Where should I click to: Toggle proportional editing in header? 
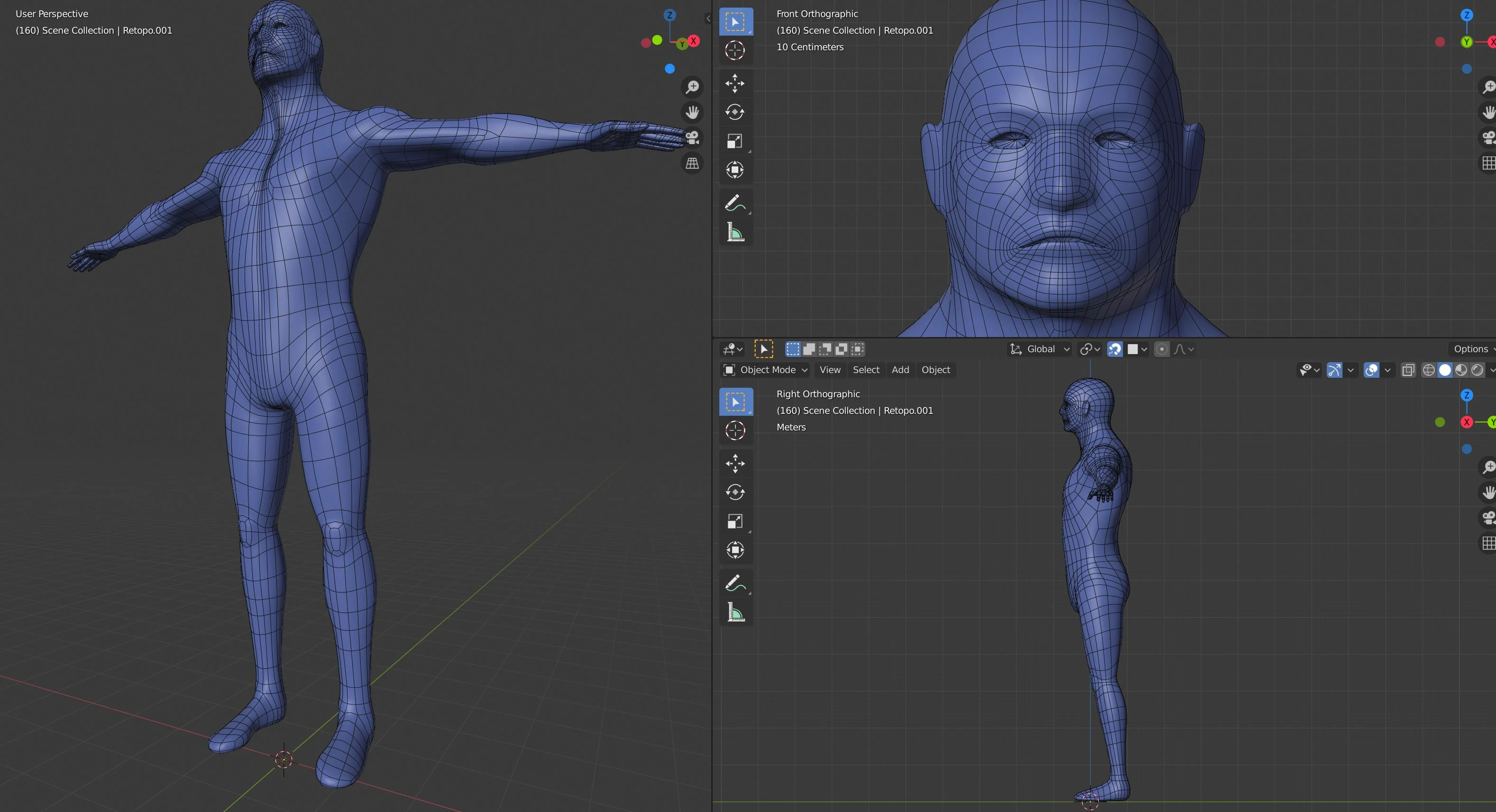(1162, 349)
